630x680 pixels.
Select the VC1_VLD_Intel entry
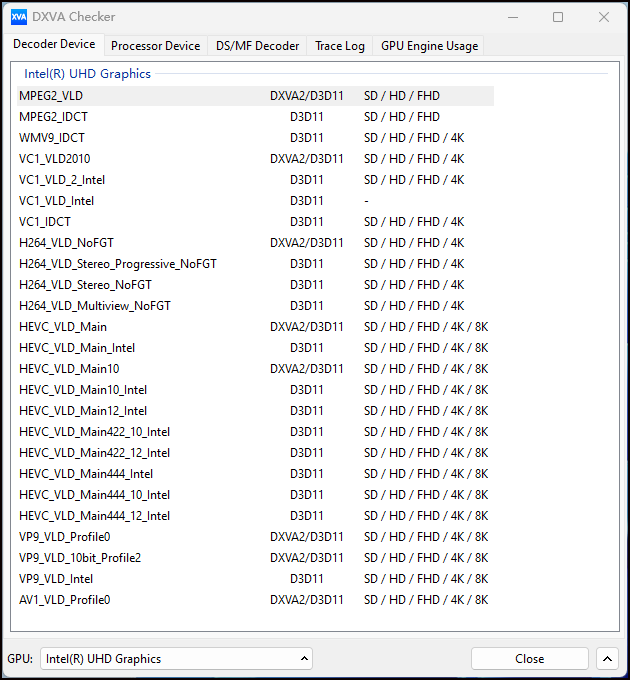tap(255, 201)
